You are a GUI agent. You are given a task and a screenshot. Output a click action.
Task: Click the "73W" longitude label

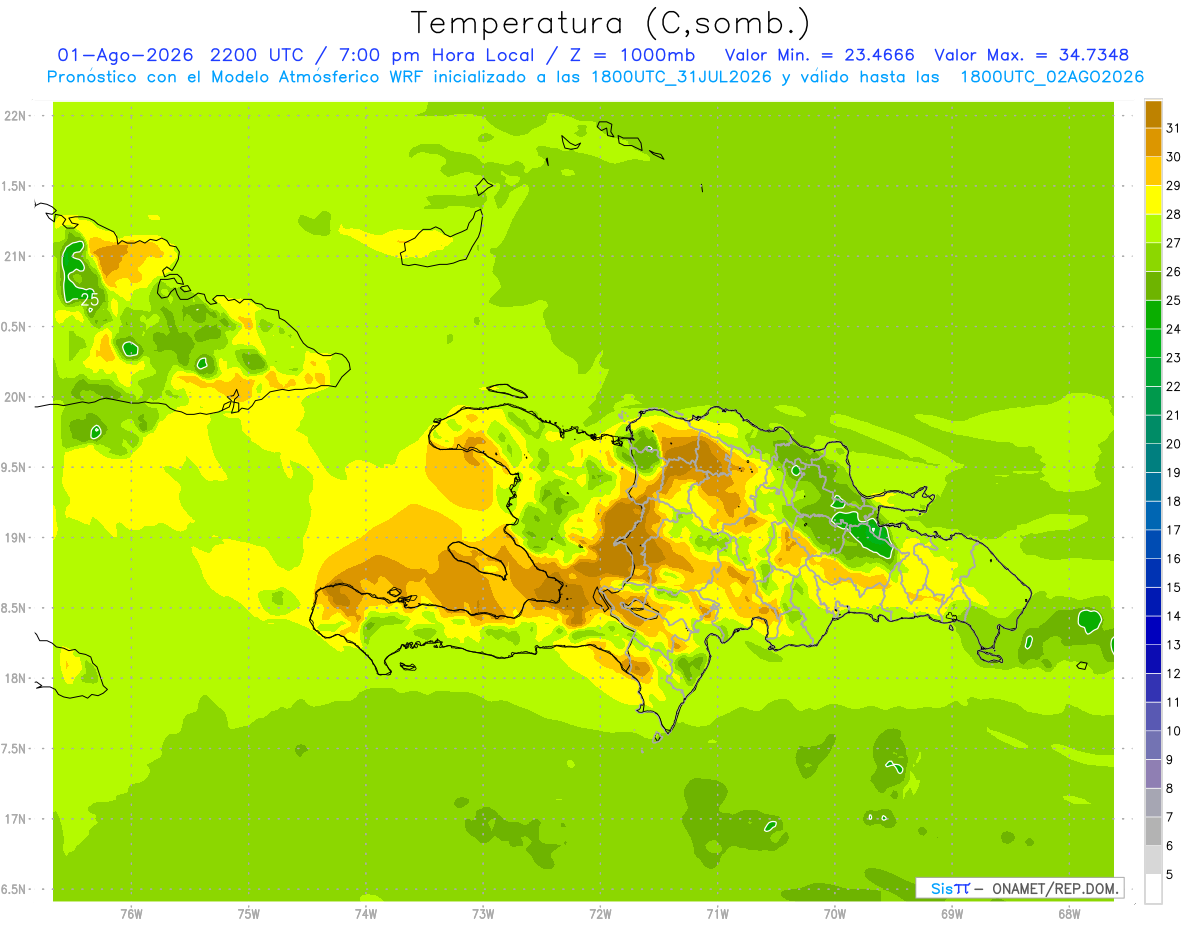[483, 914]
